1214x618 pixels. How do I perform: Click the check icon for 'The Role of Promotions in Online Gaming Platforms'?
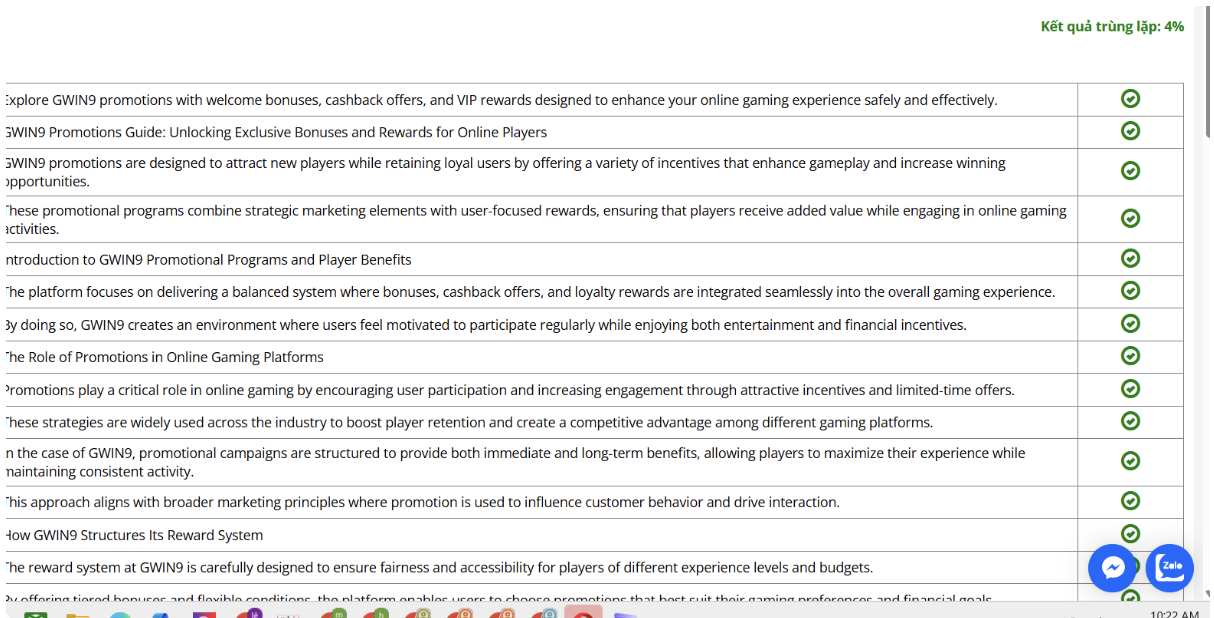(1130, 356)
